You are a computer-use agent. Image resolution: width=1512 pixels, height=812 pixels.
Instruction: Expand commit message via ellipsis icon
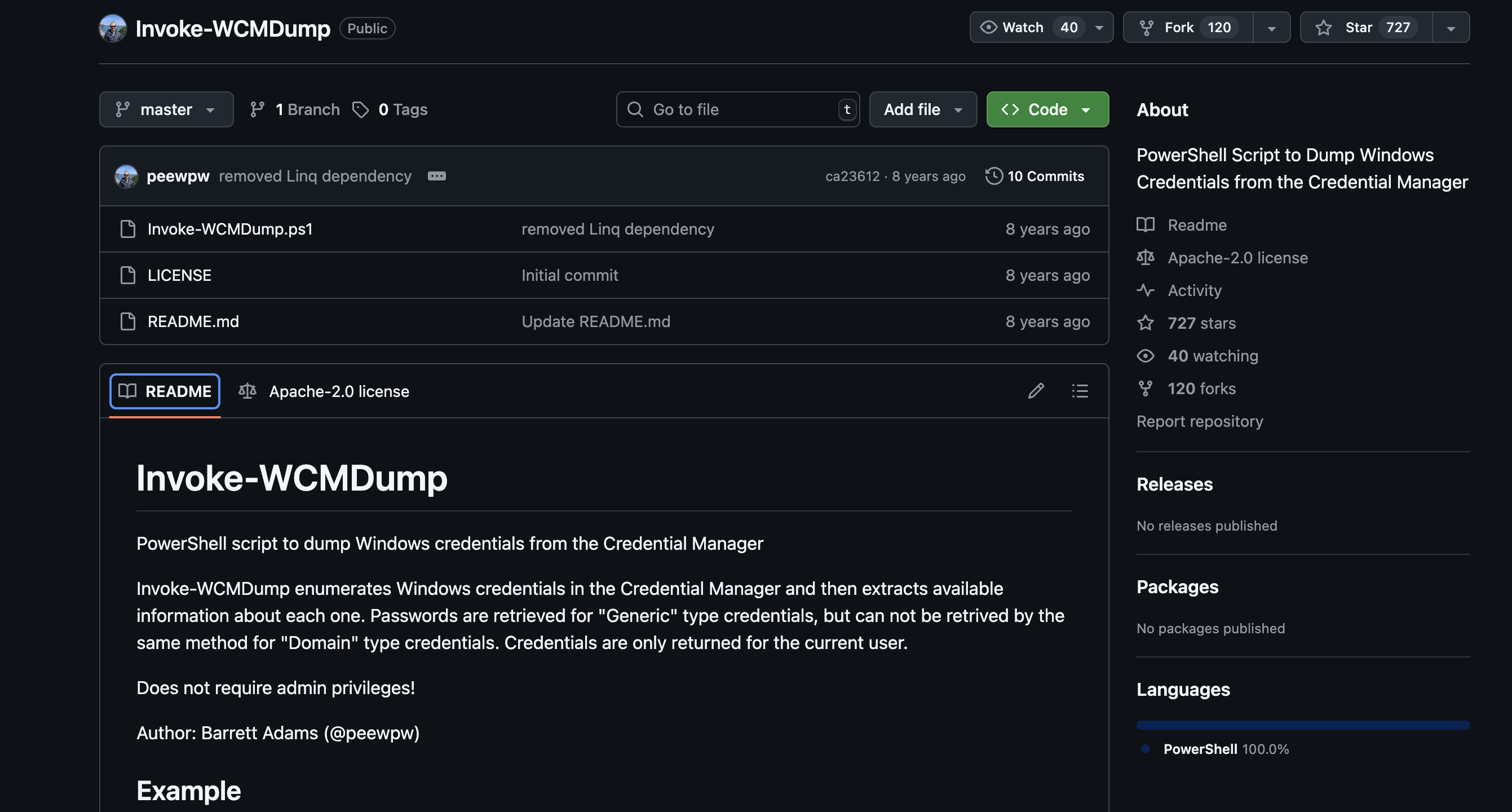coord(437,176)
